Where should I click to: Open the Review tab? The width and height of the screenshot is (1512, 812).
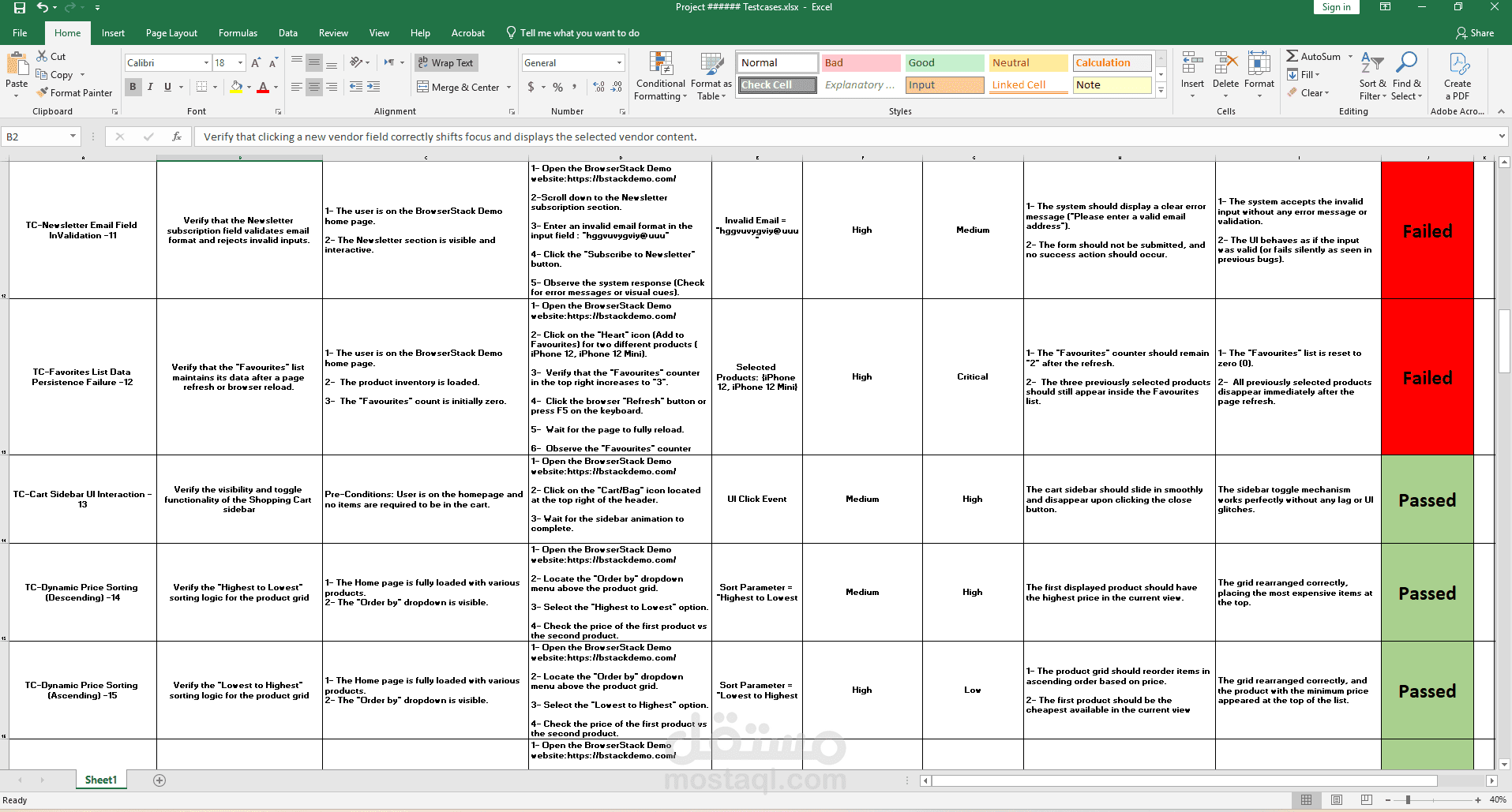333,33
